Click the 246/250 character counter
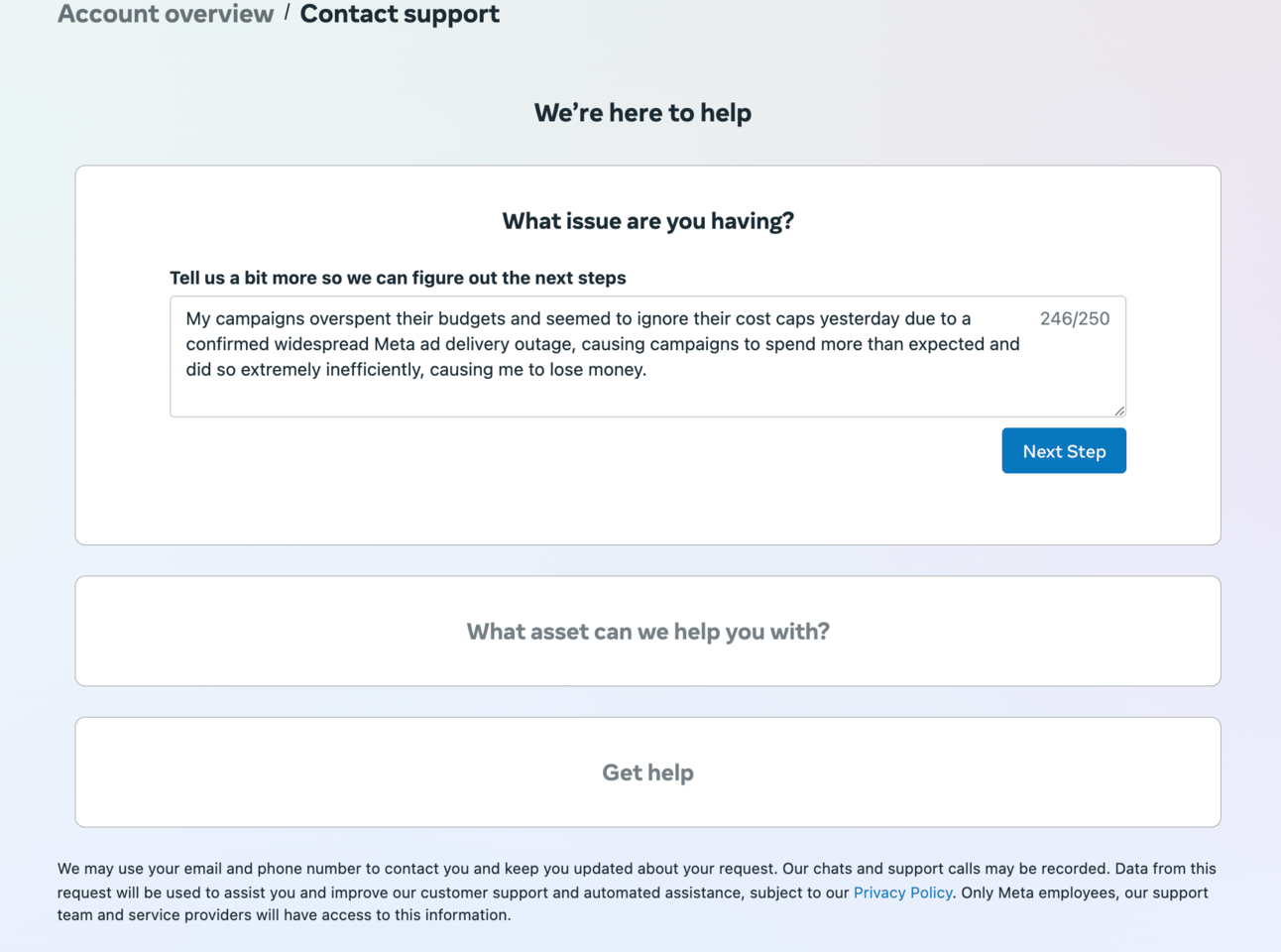The width and height of the screenshot is (1281, 952). (x=1075, y=318)
